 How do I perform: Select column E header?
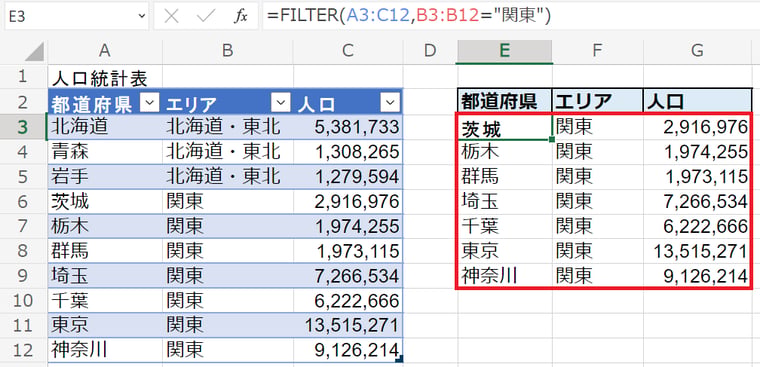tap(505, 51)
